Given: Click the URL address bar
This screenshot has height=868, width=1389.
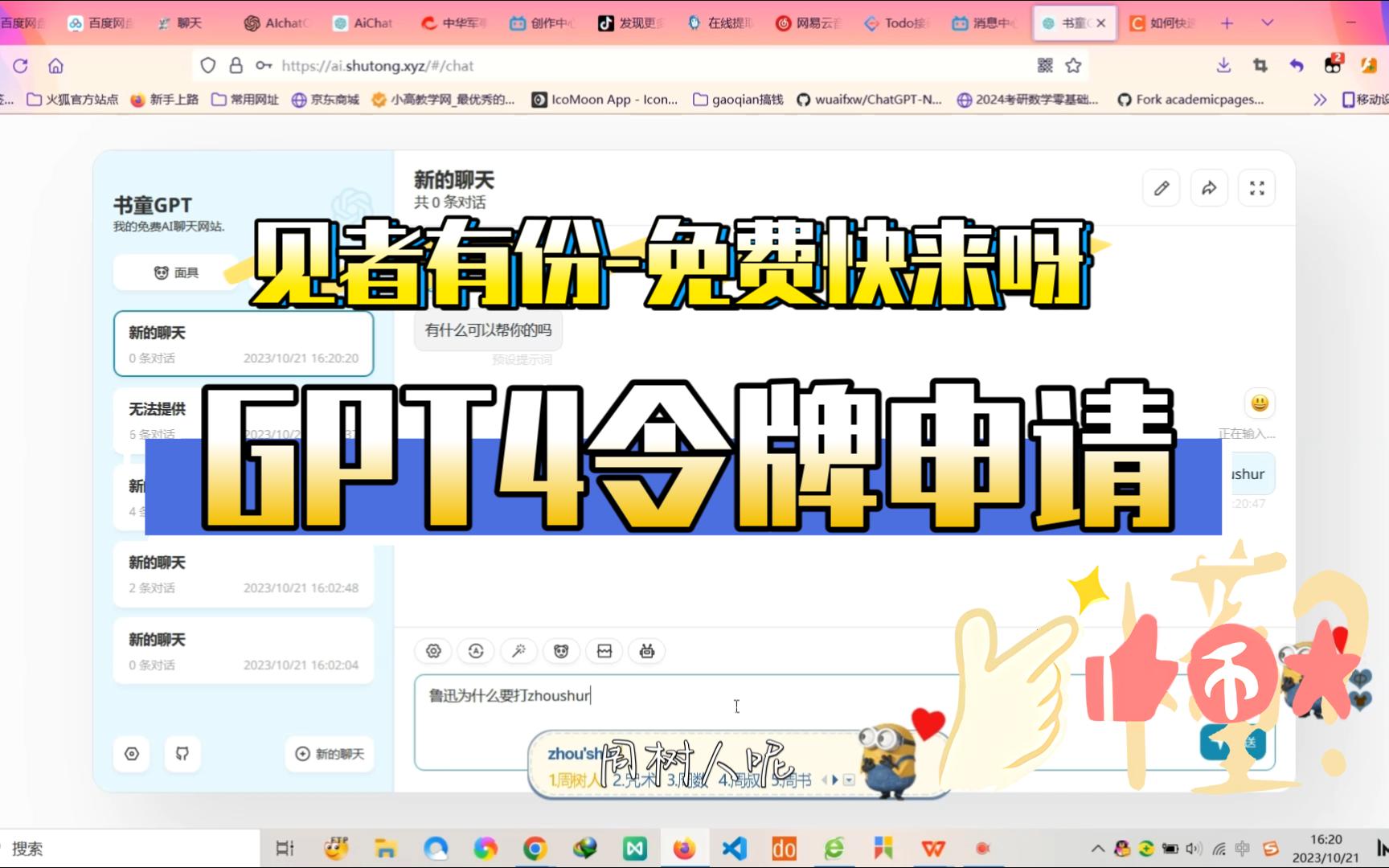Looking at the screenshot, I should 641,66.
